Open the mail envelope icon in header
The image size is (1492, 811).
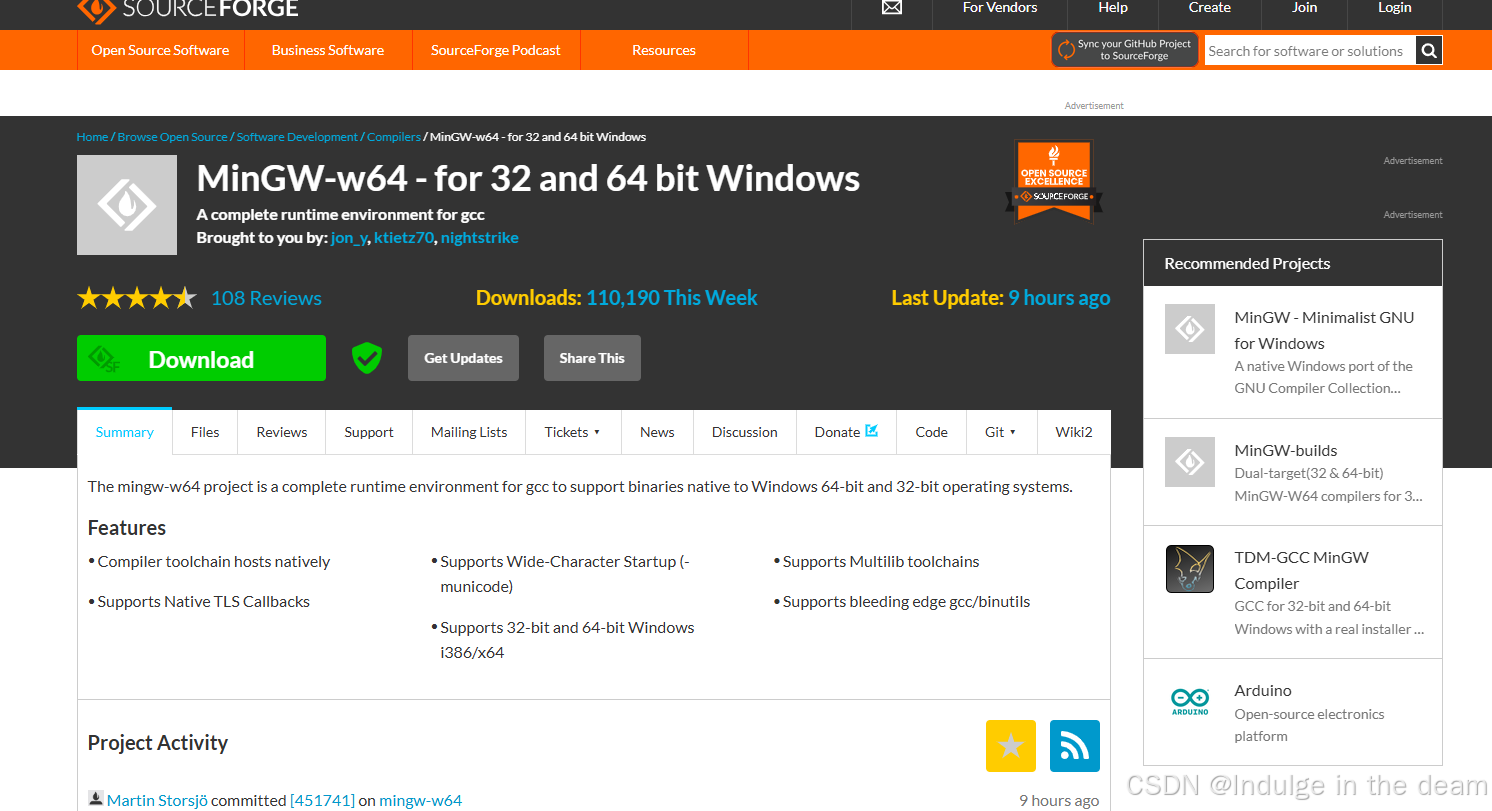892,7
